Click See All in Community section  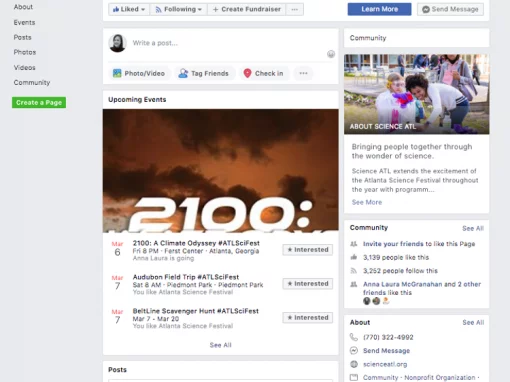coord(473,228)
